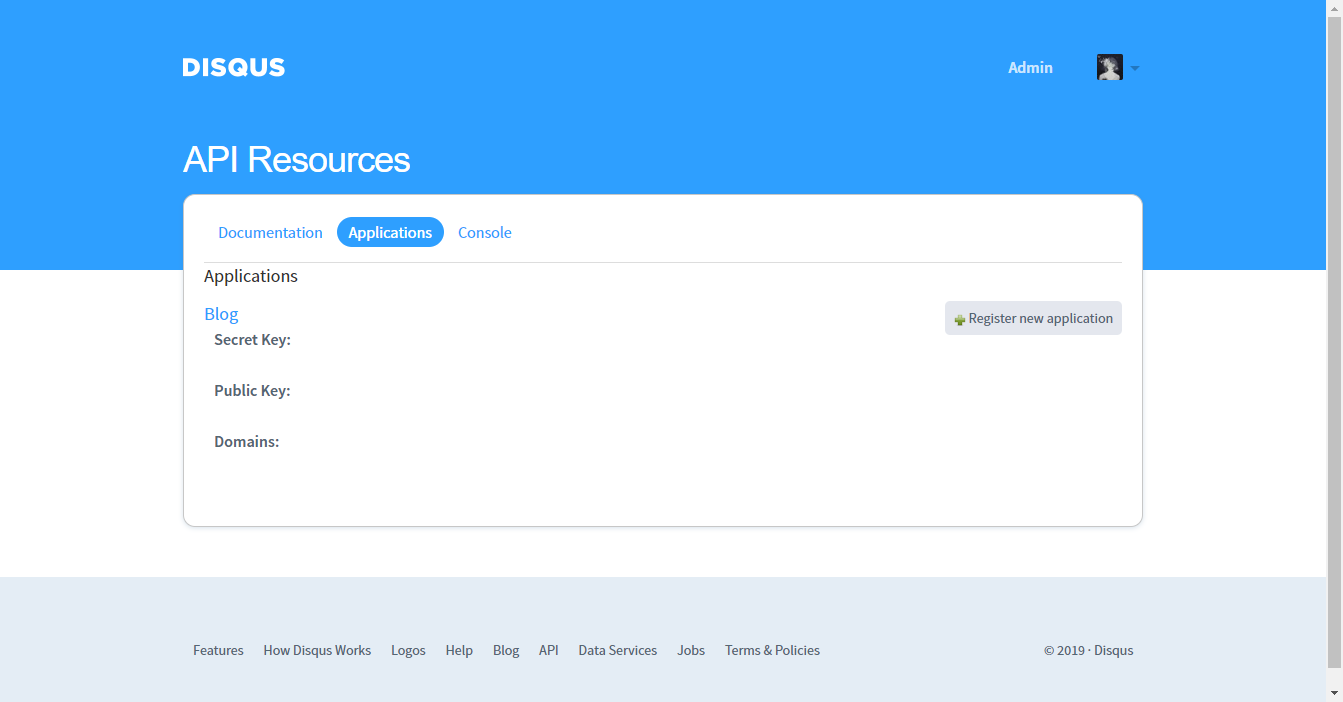
Task: Click the page scrollbar down arrow
Action: [x=1334, y=693]
